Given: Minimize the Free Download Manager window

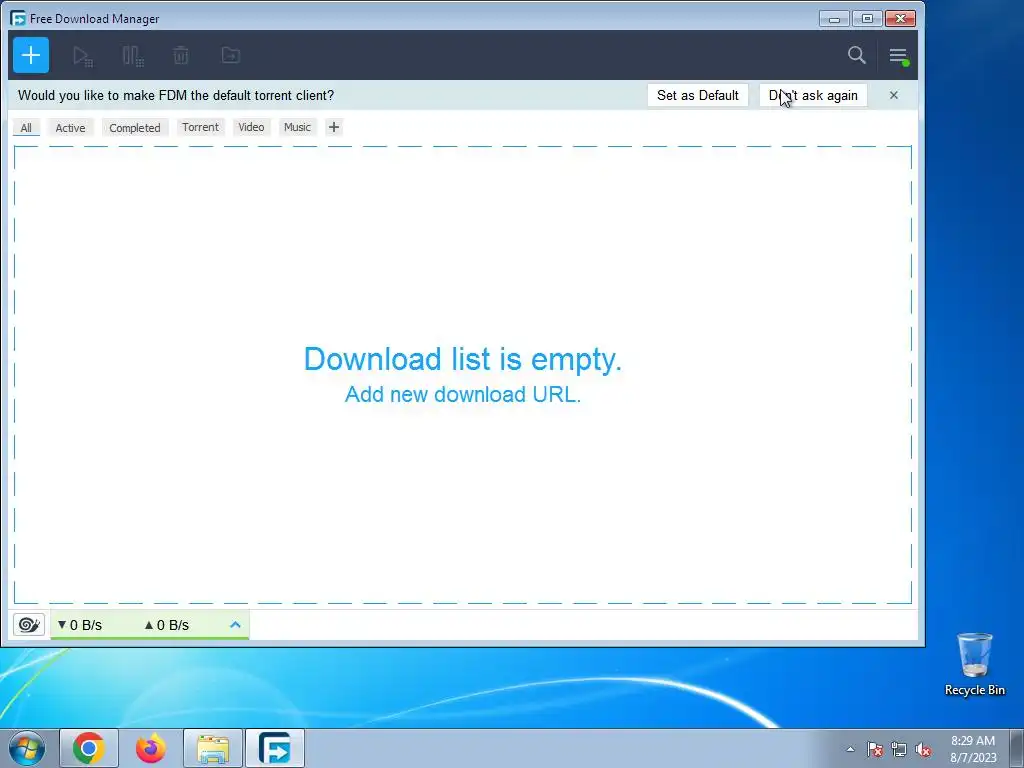Looking at the screenshot, I should click(x=834, y=19).
